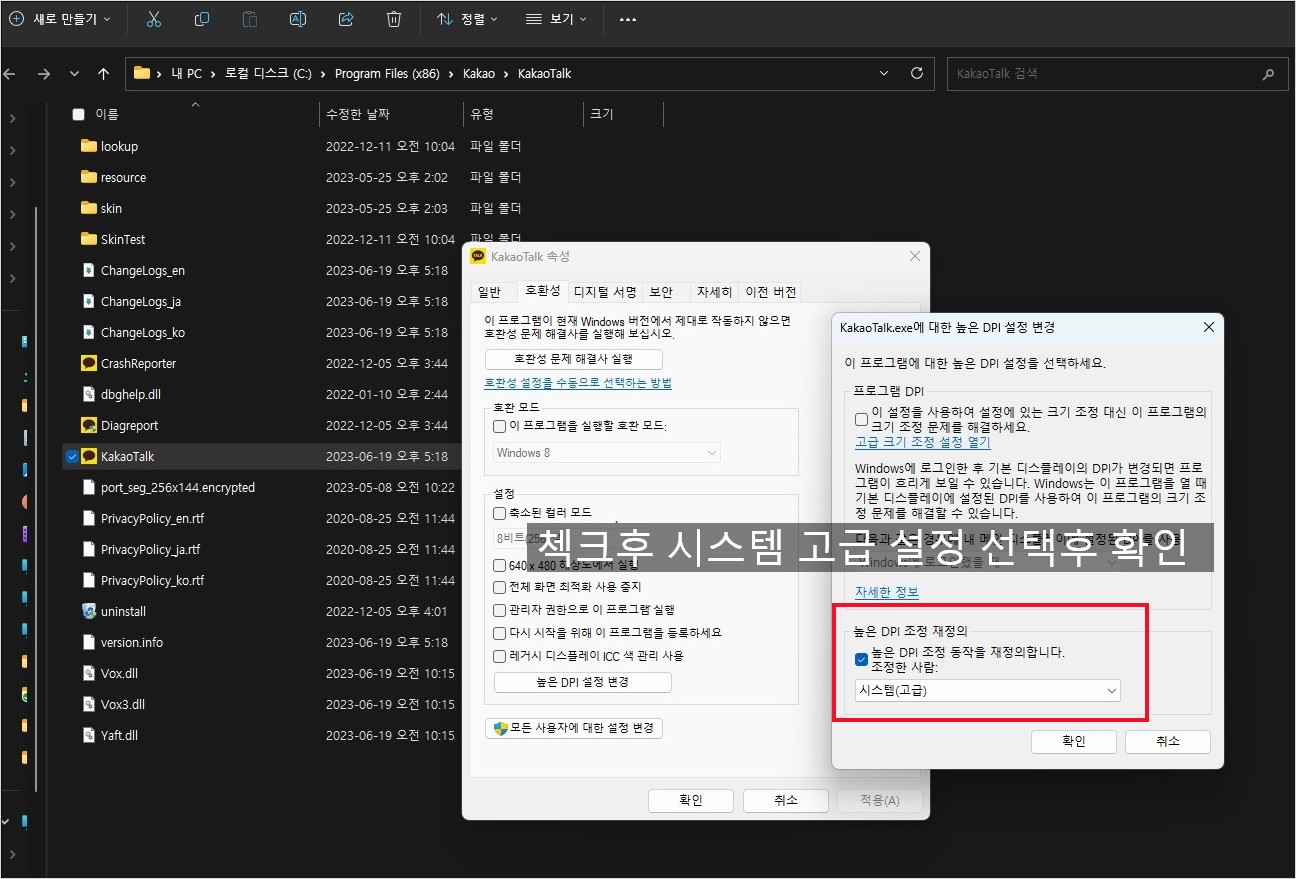Confirm with 확인 in DPI dialog

[x=1073, y=741]
